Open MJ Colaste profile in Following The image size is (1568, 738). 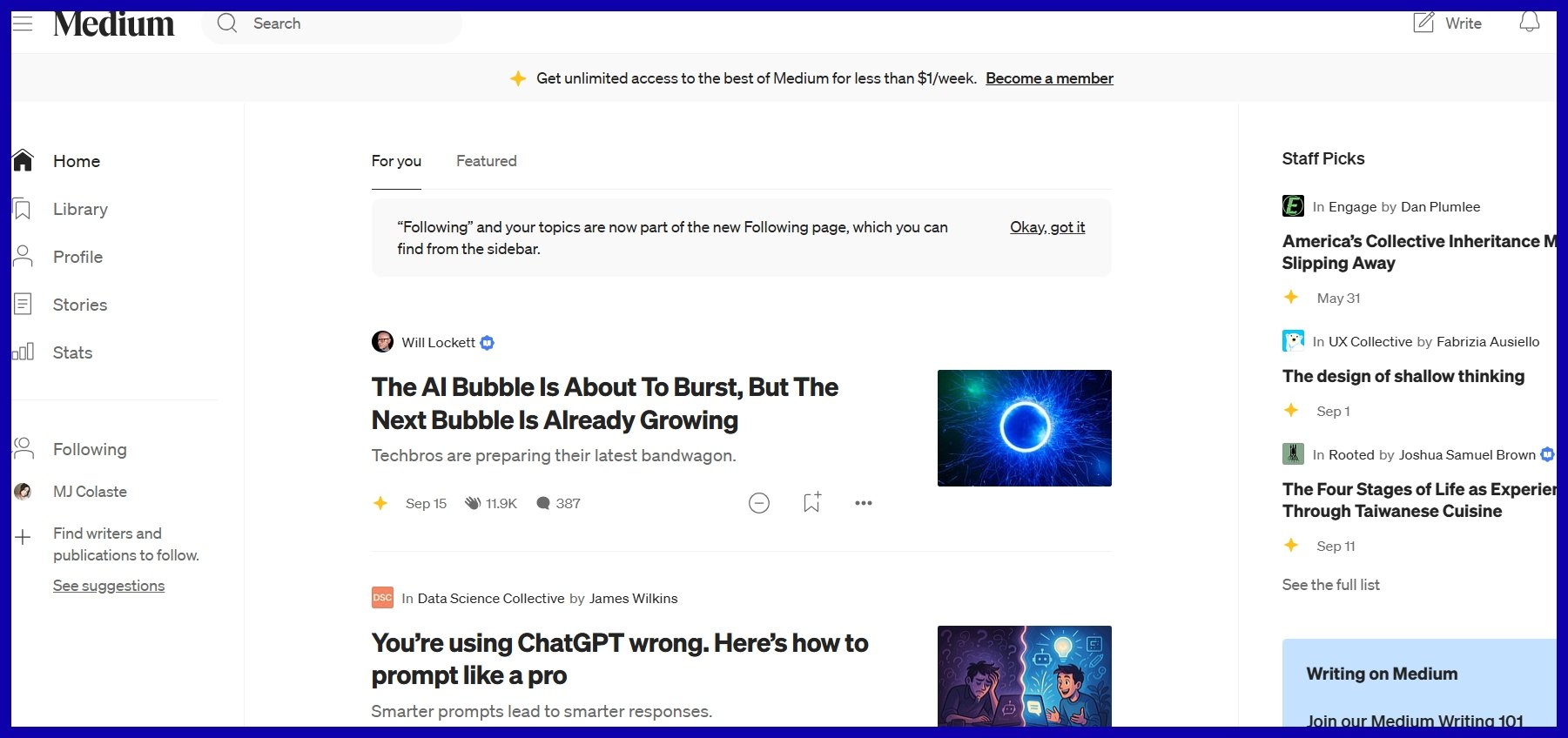point(90,492)
